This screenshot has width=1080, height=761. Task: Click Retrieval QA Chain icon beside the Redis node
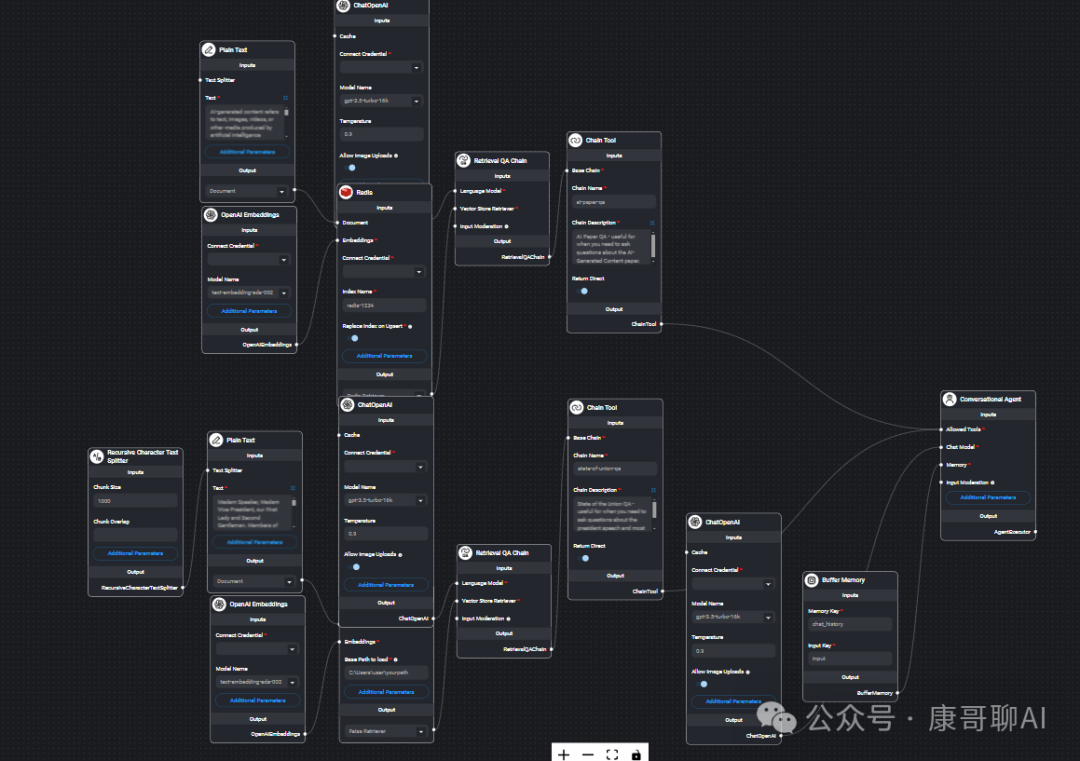coord(464,160)
